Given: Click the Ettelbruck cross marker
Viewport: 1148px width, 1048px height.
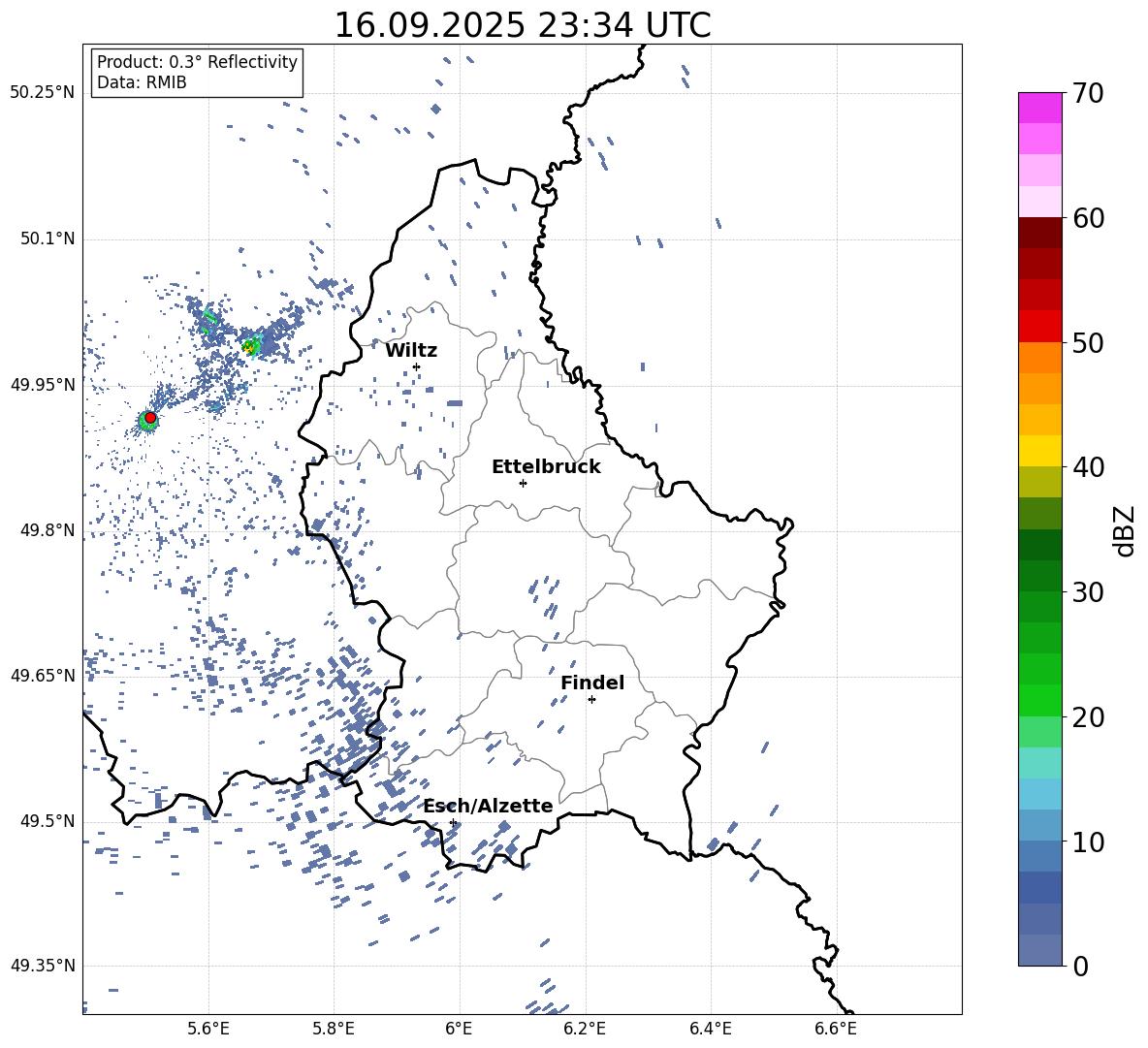Looking at the screenshot, I should [523, 483].
